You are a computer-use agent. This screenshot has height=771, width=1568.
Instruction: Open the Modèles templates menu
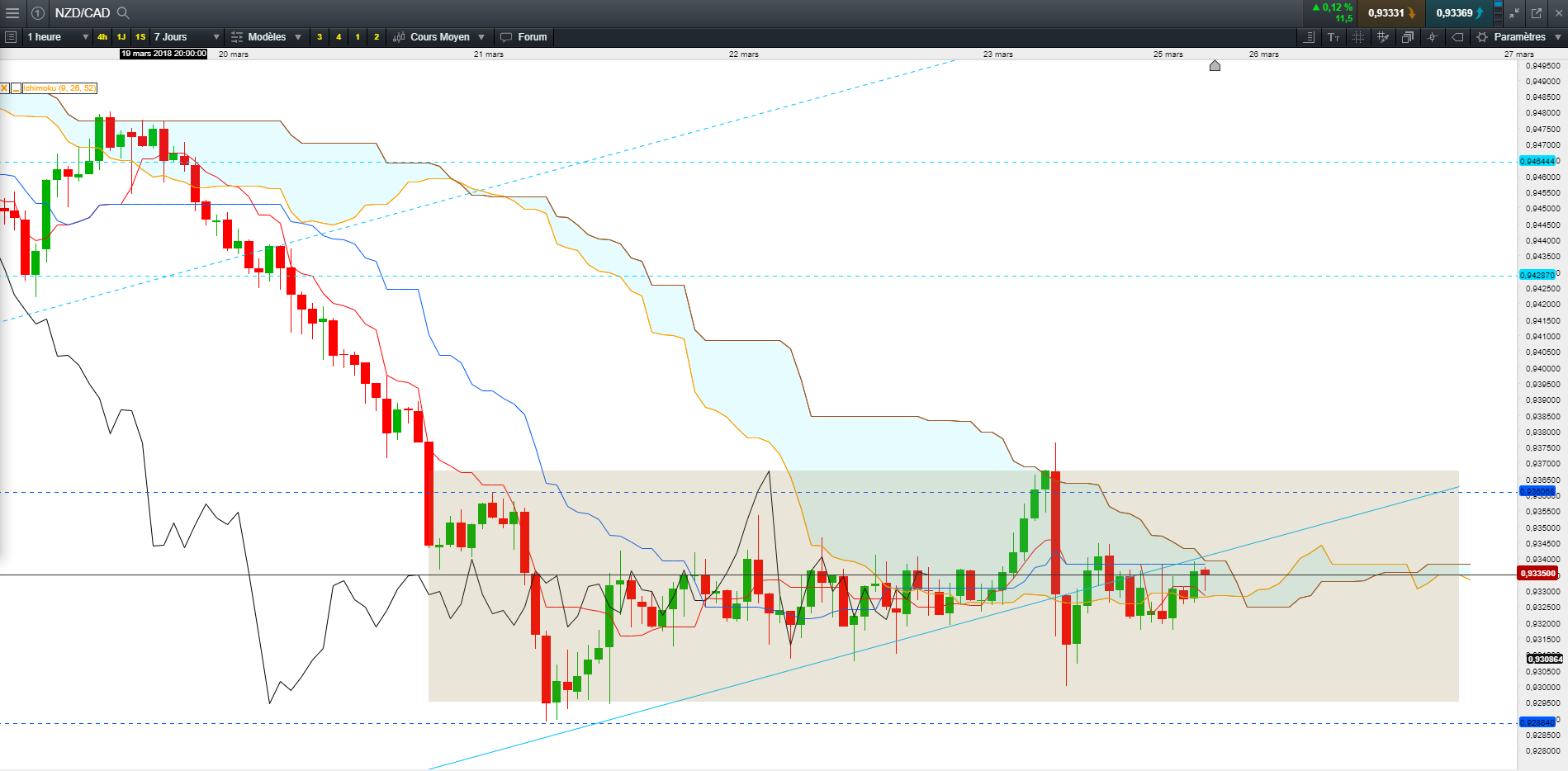tap(266, 37)
